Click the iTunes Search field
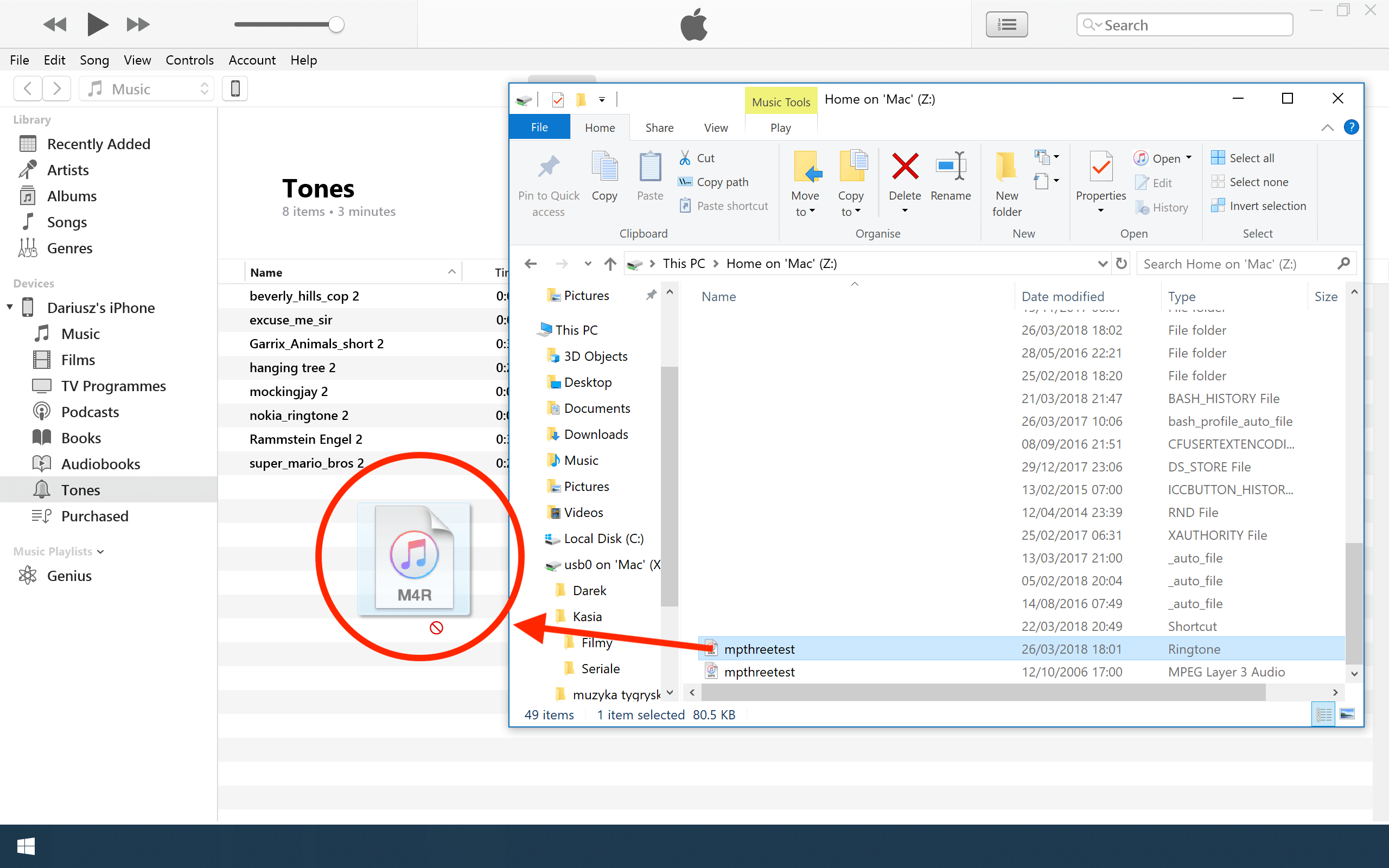 pos(1184,25)
